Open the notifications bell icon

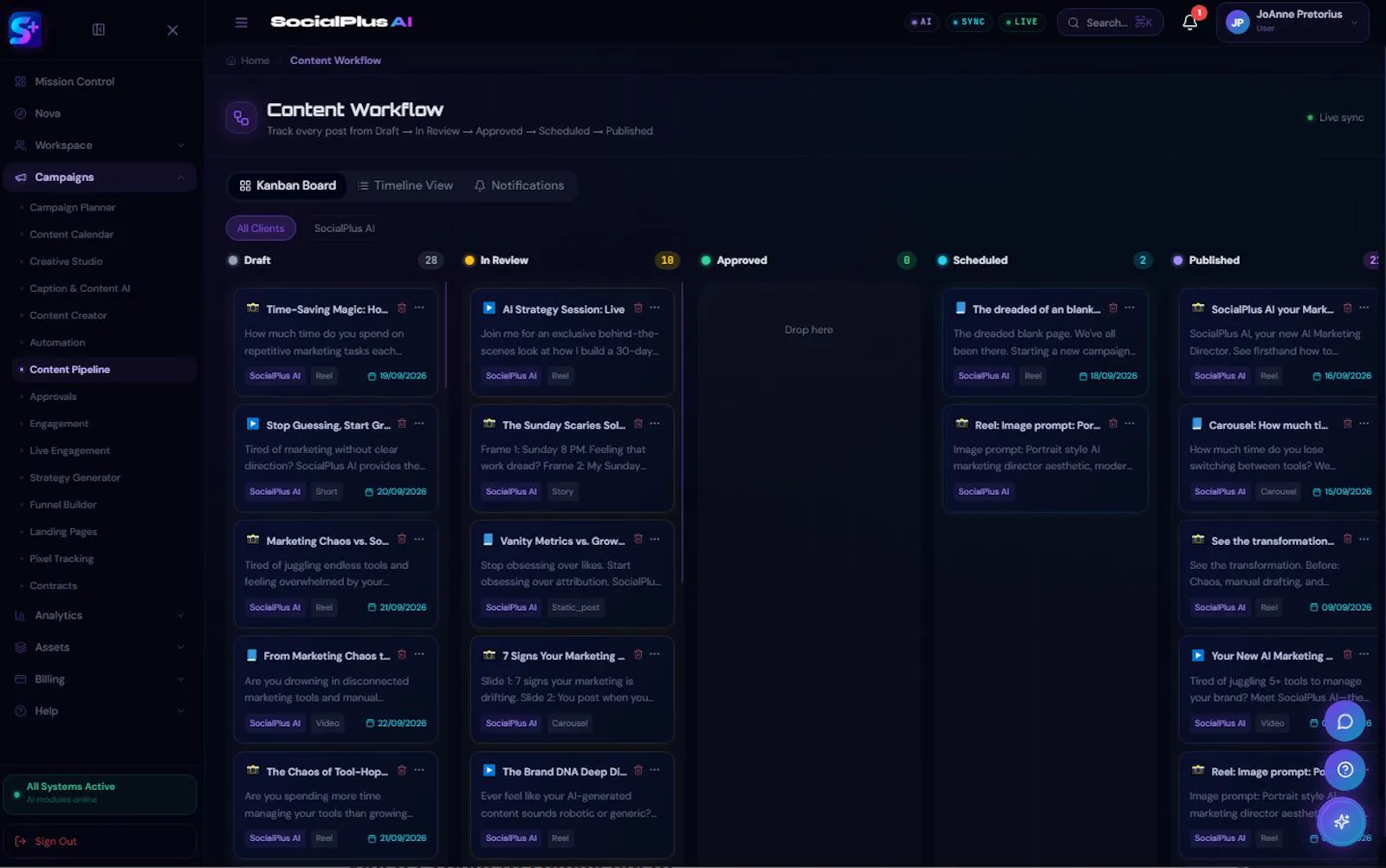(1190, 23)
